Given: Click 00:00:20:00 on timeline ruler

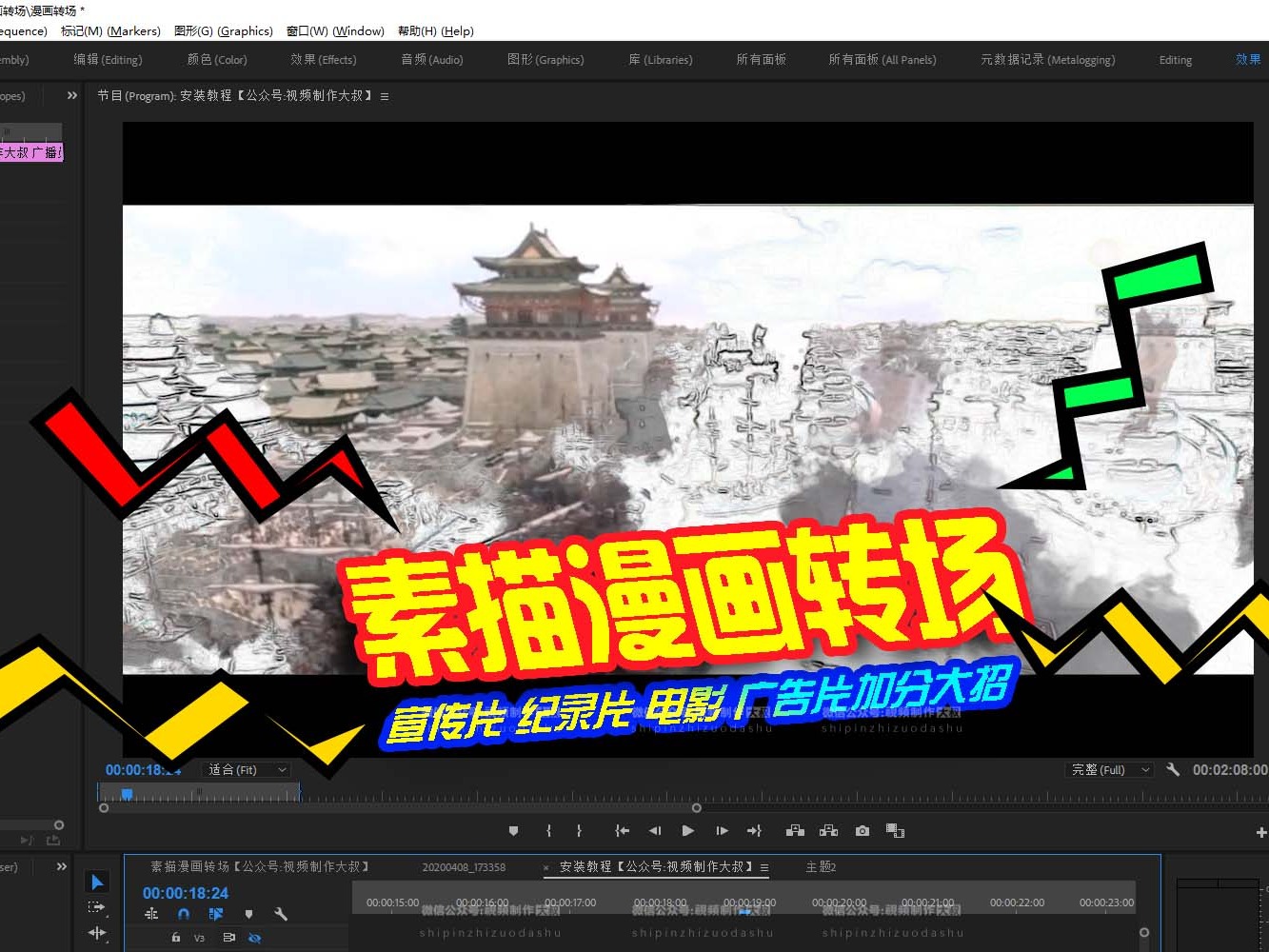Looking at the screenshot, I should click(x=840, y=902).
